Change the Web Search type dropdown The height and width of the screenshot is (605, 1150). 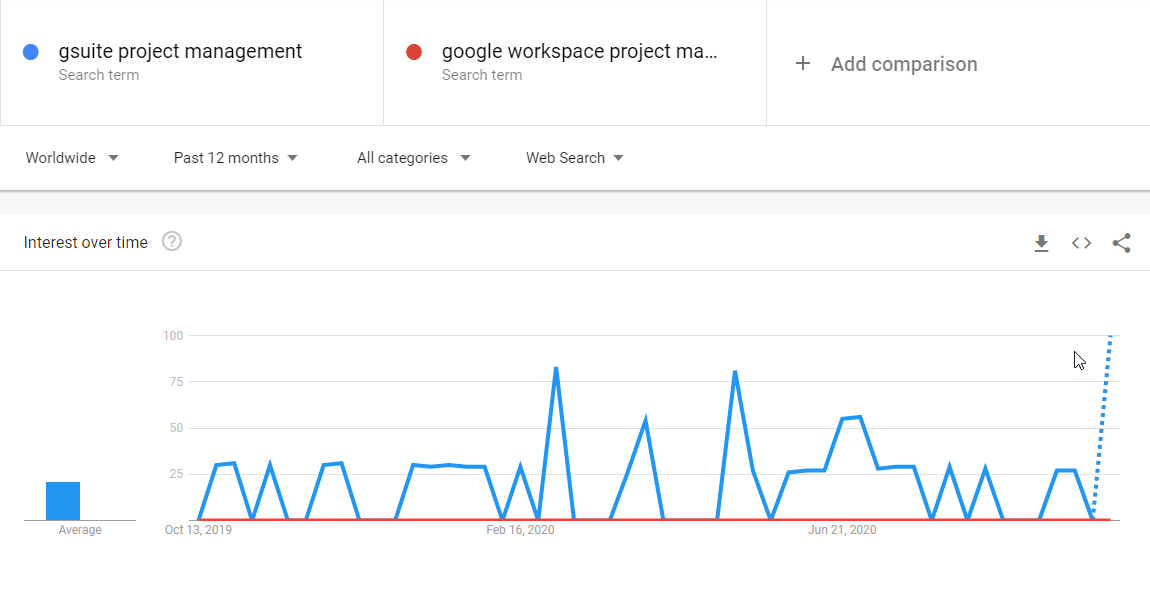click(575, 158)
